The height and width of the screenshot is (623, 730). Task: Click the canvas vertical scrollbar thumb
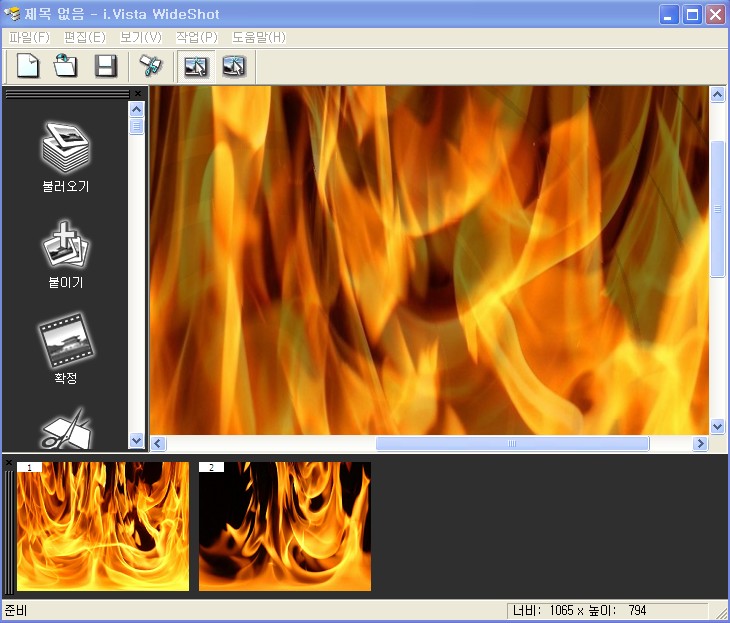click(717, 209)
